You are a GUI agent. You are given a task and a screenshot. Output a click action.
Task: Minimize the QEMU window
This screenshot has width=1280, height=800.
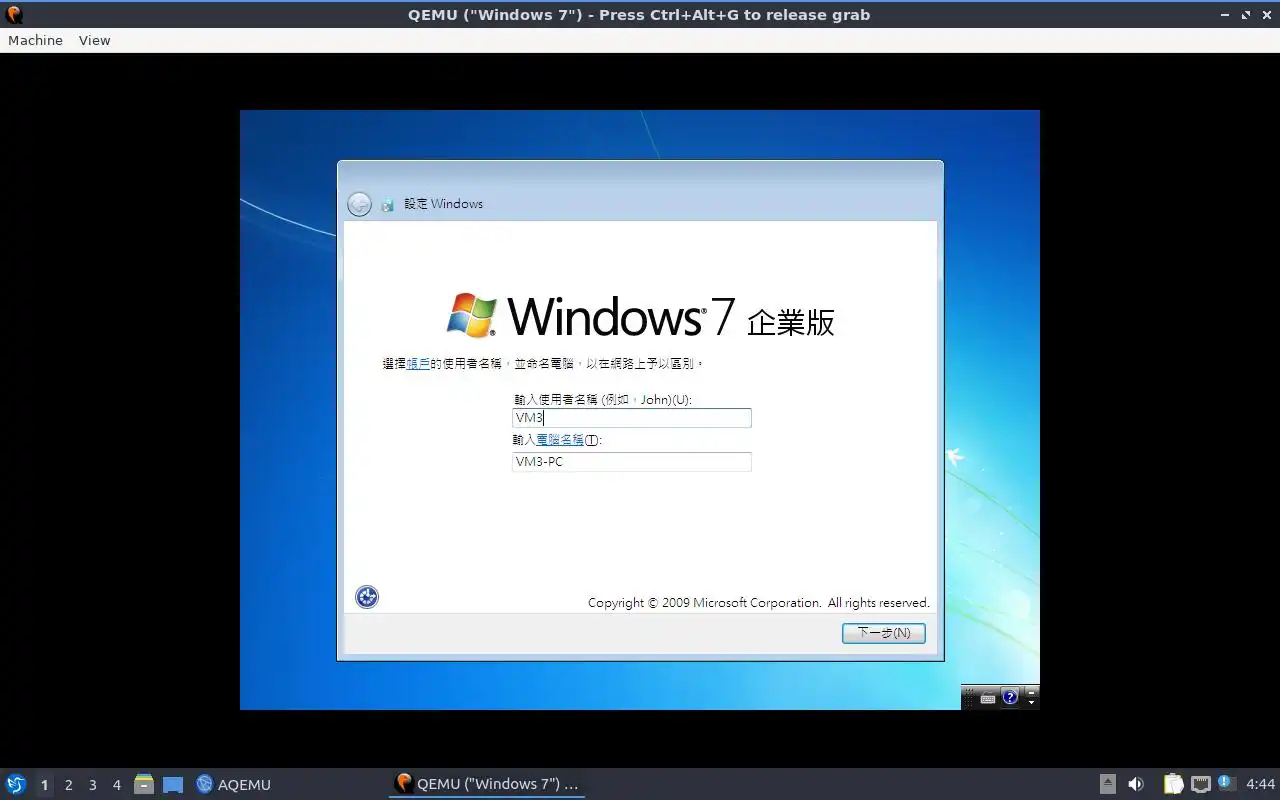point(1226,15)
